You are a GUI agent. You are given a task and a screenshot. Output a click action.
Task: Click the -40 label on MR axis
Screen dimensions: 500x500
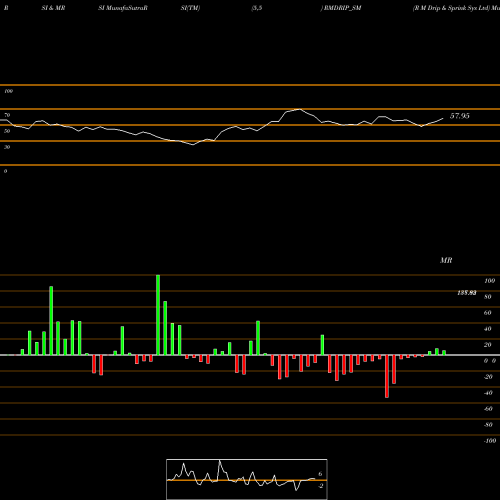coord(488,393)
